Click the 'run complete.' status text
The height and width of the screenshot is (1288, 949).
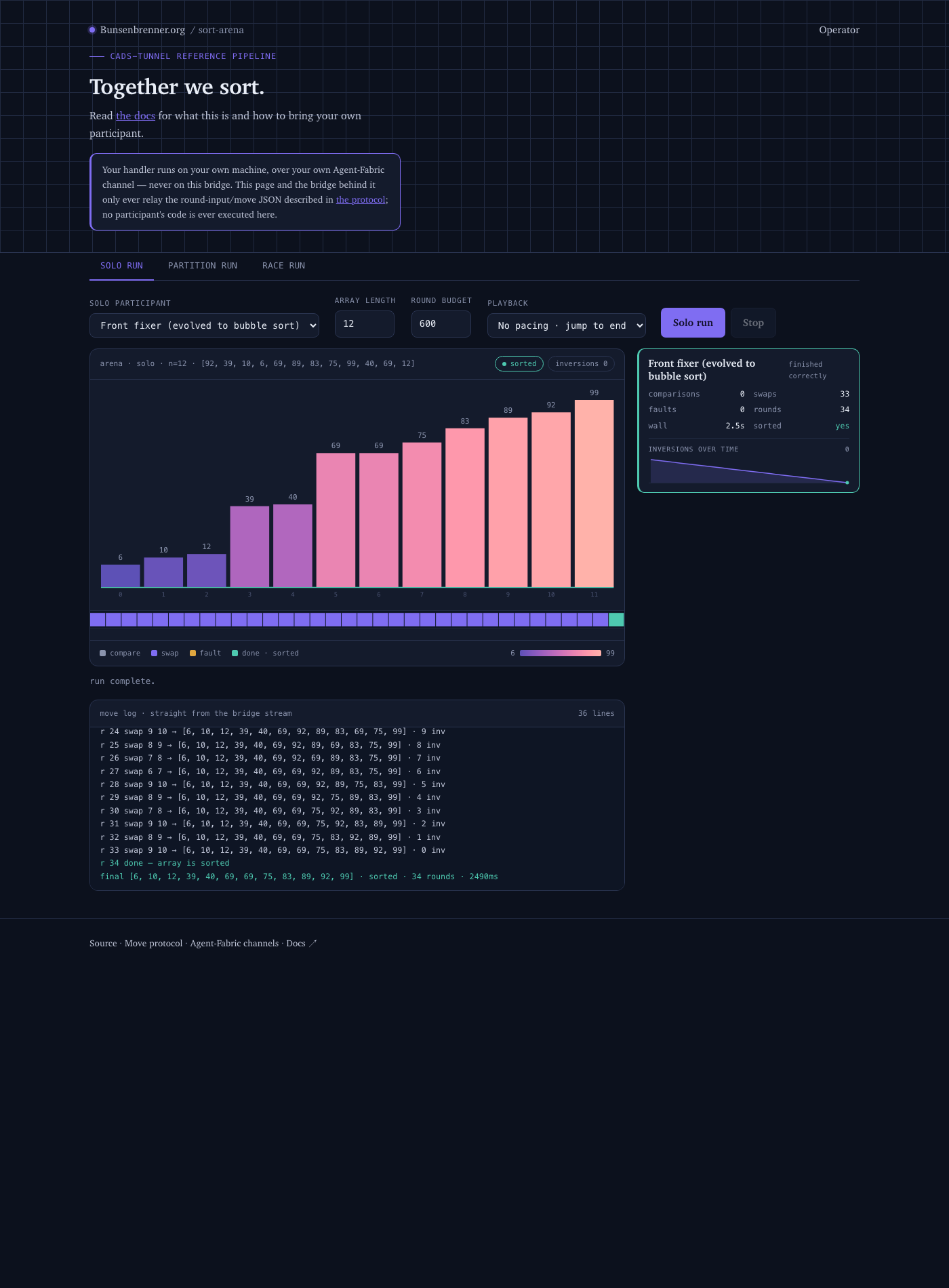pos(122,681)
